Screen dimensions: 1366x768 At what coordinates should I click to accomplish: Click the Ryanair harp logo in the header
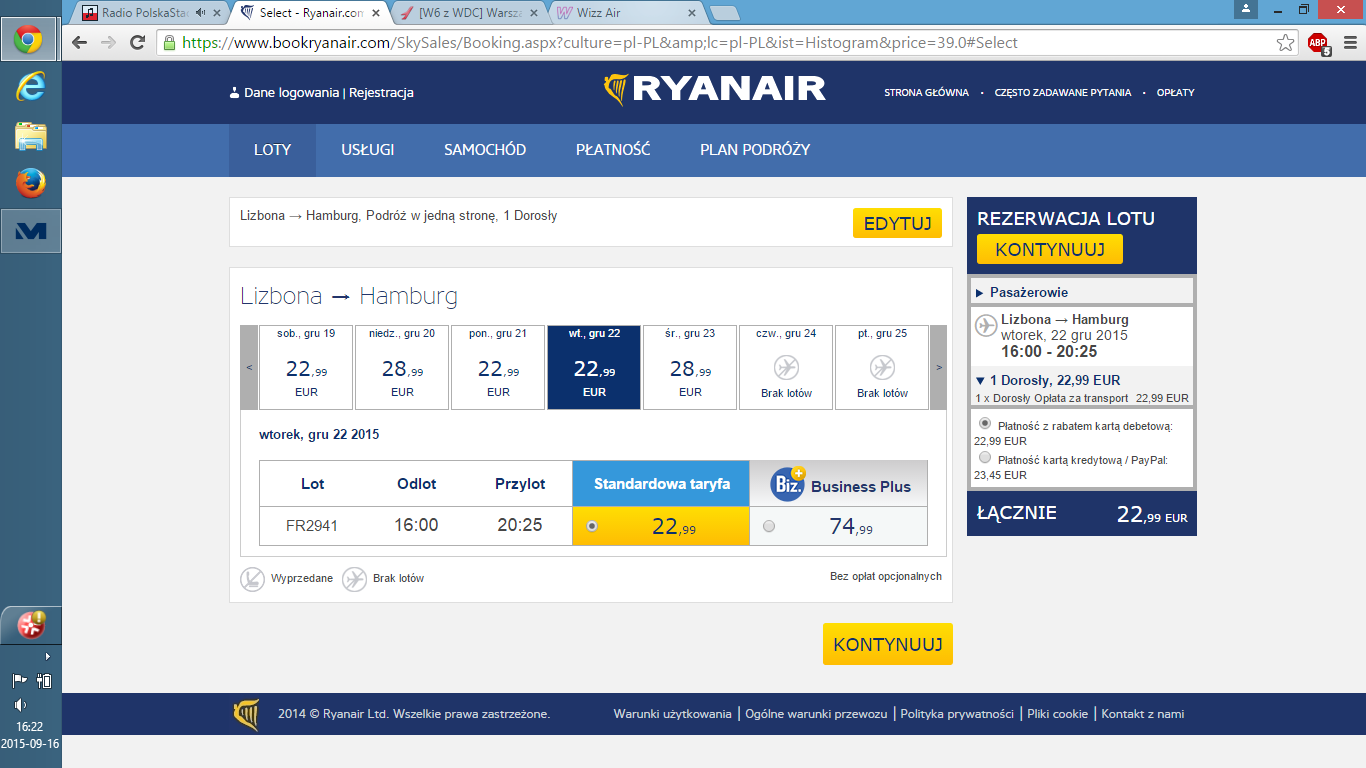615,89
